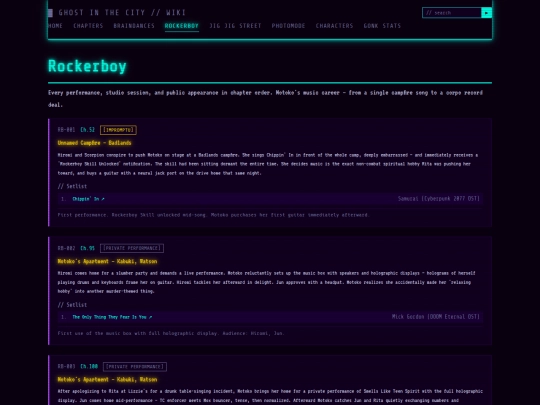Click the RB-003 Motoko's Apartment venue heading
The width and height of the screenshot is (540, 405).
[x=107, y=380]
